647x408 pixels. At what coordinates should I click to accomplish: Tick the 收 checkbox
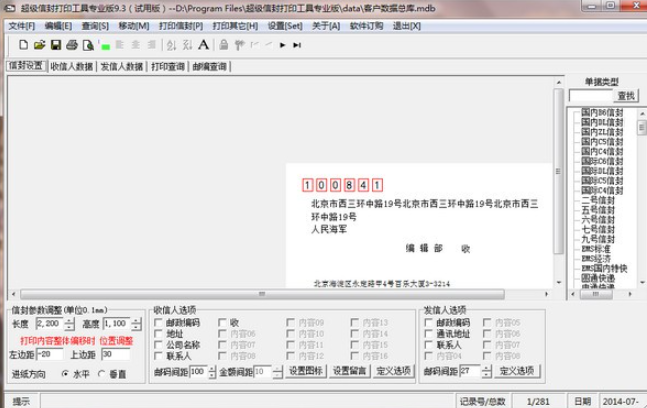point(222,322)
